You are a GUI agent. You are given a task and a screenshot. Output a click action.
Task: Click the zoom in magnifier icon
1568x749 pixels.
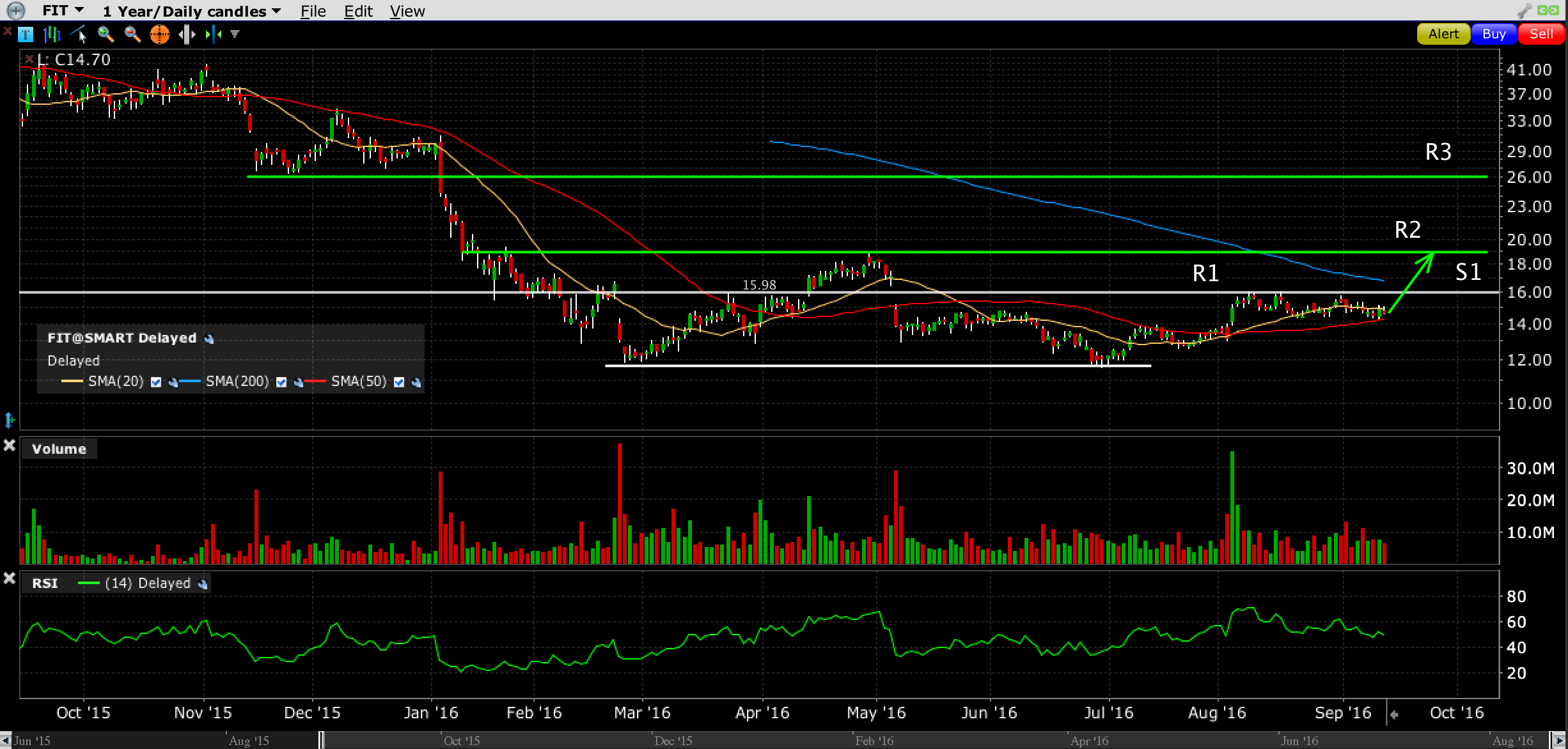pos(106,35)
